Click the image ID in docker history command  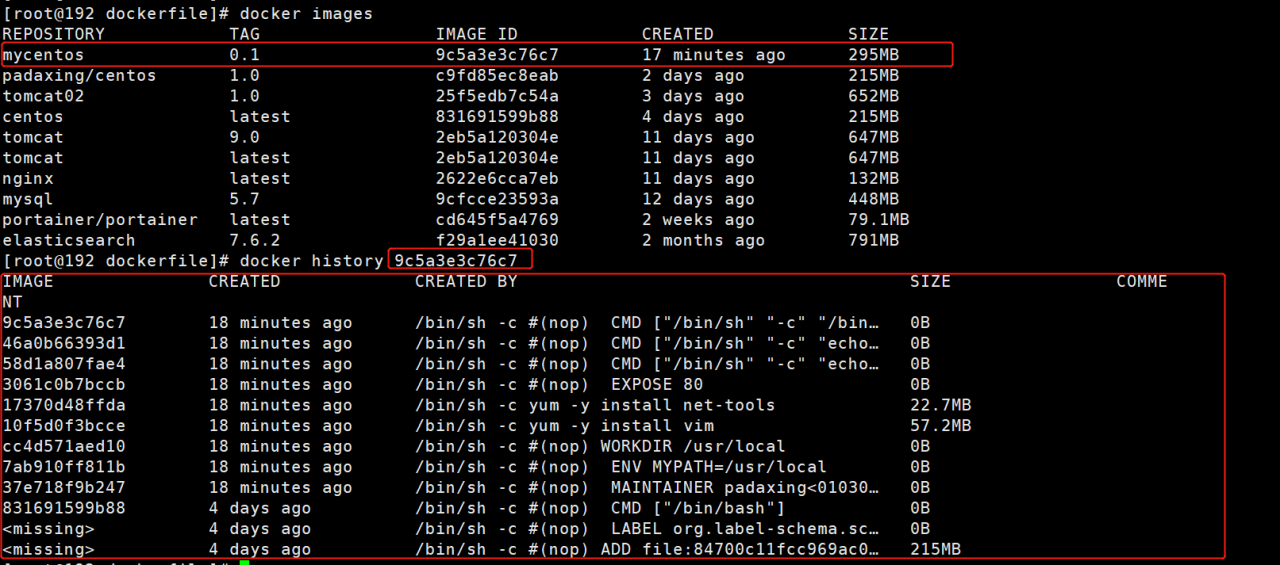(456, 261)
